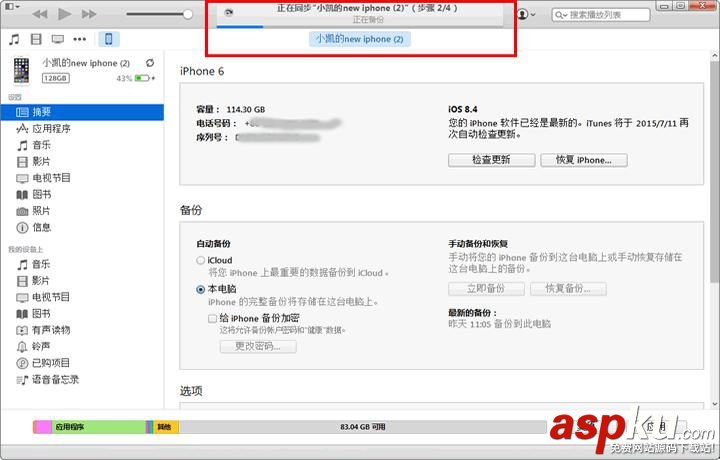Open the TV shows library icon
The width and height of the screenshot is (720, 460).
coord(58,39)
